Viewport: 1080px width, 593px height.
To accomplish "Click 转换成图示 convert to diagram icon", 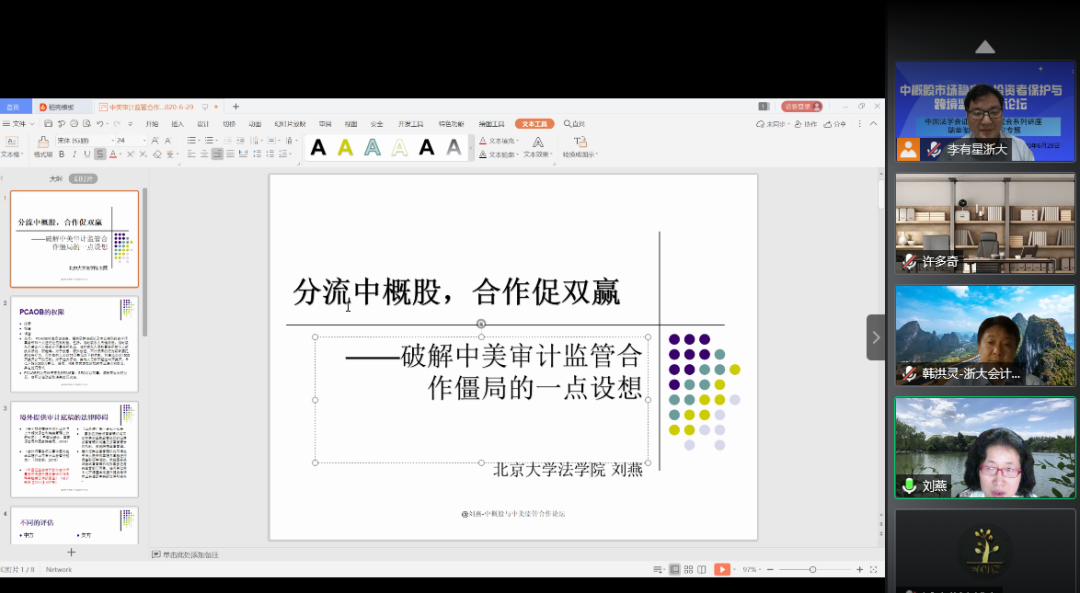I will (581, 141).
